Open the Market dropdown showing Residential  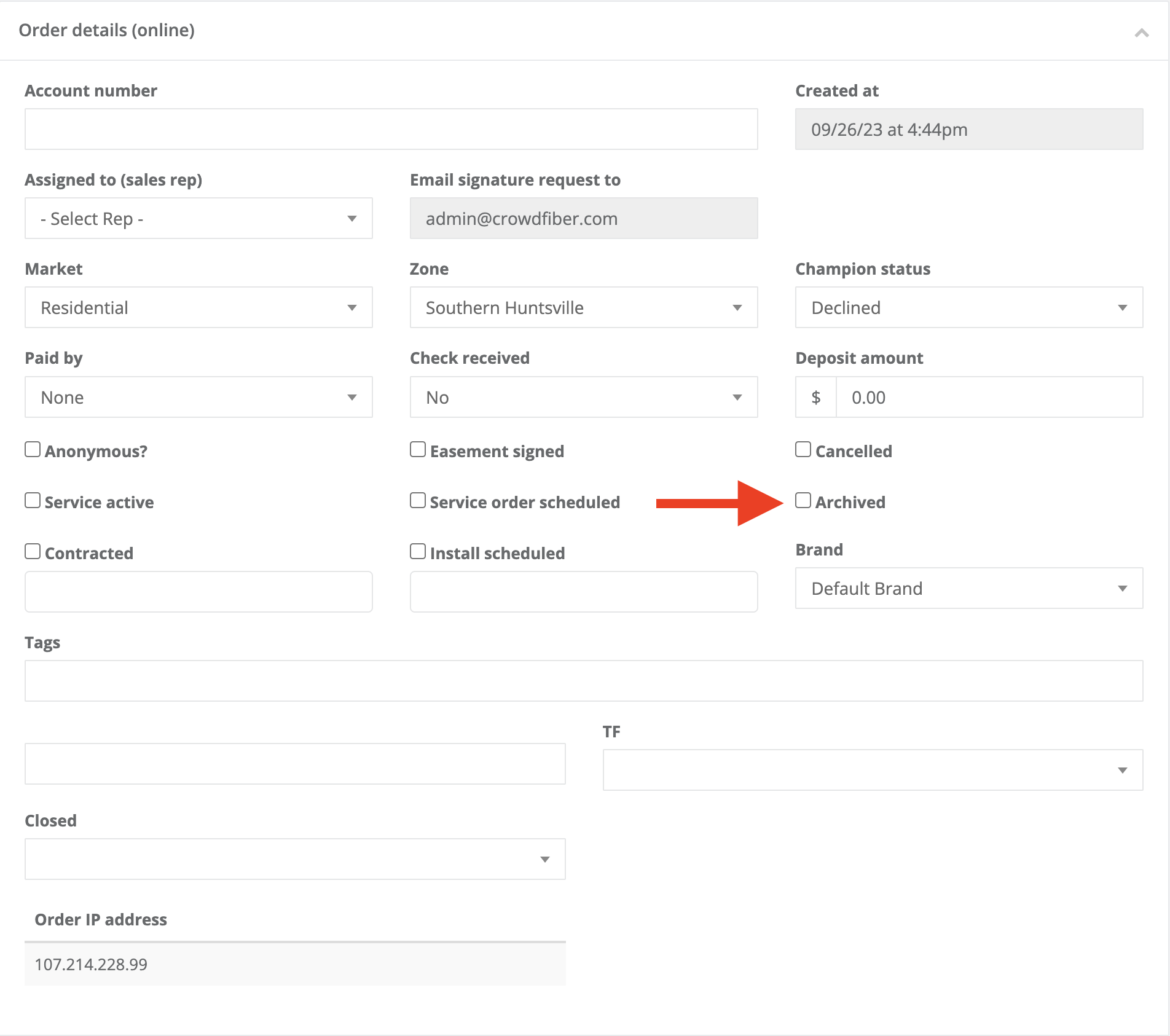click(x=198, y=308)
